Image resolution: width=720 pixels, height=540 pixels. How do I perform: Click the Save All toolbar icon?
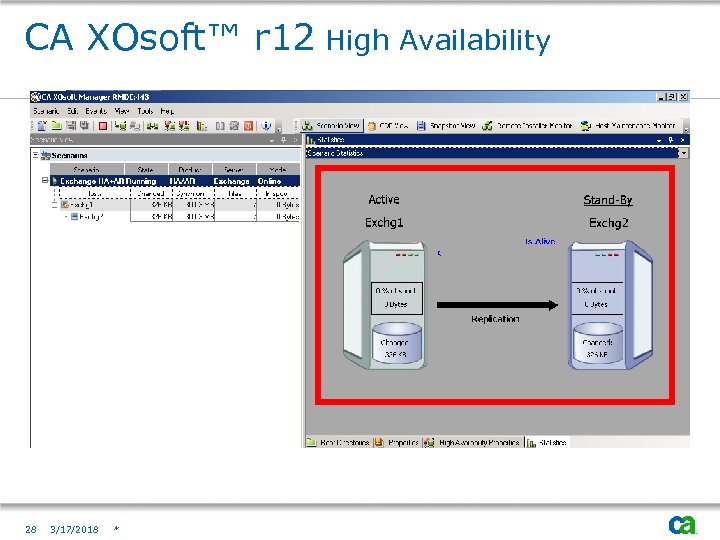(x=84, y=125)
